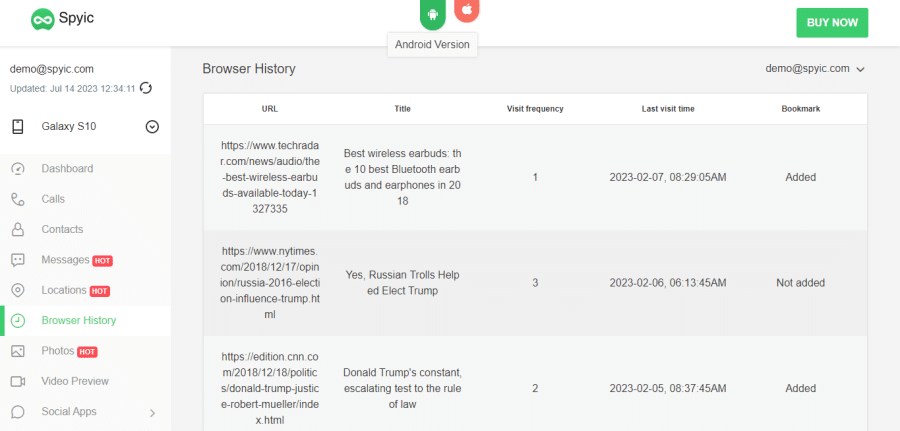Open the techradar wireless earbuds URL
The width and height of the screenshot is (900, 431).
coord(270,177)
